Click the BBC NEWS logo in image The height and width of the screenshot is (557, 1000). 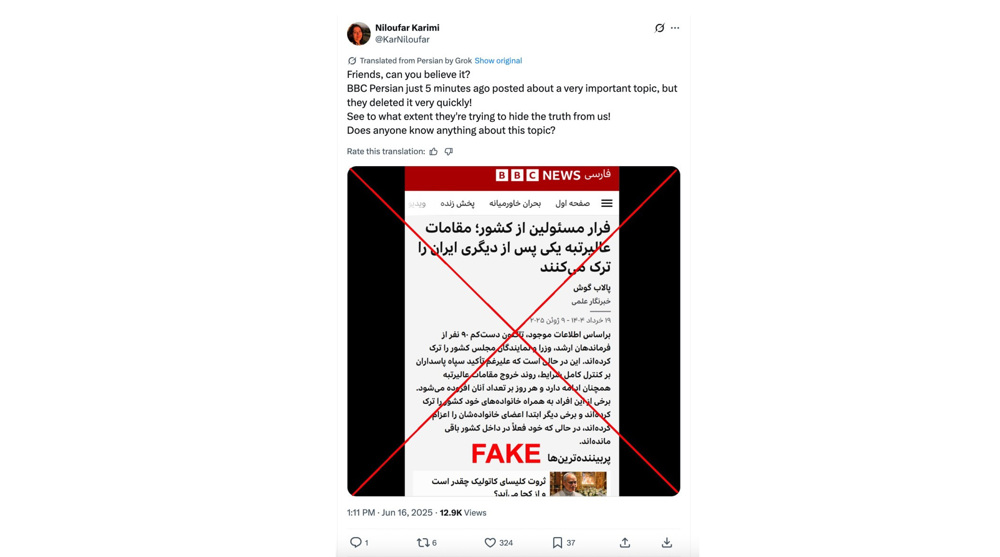tap(538, 175)
